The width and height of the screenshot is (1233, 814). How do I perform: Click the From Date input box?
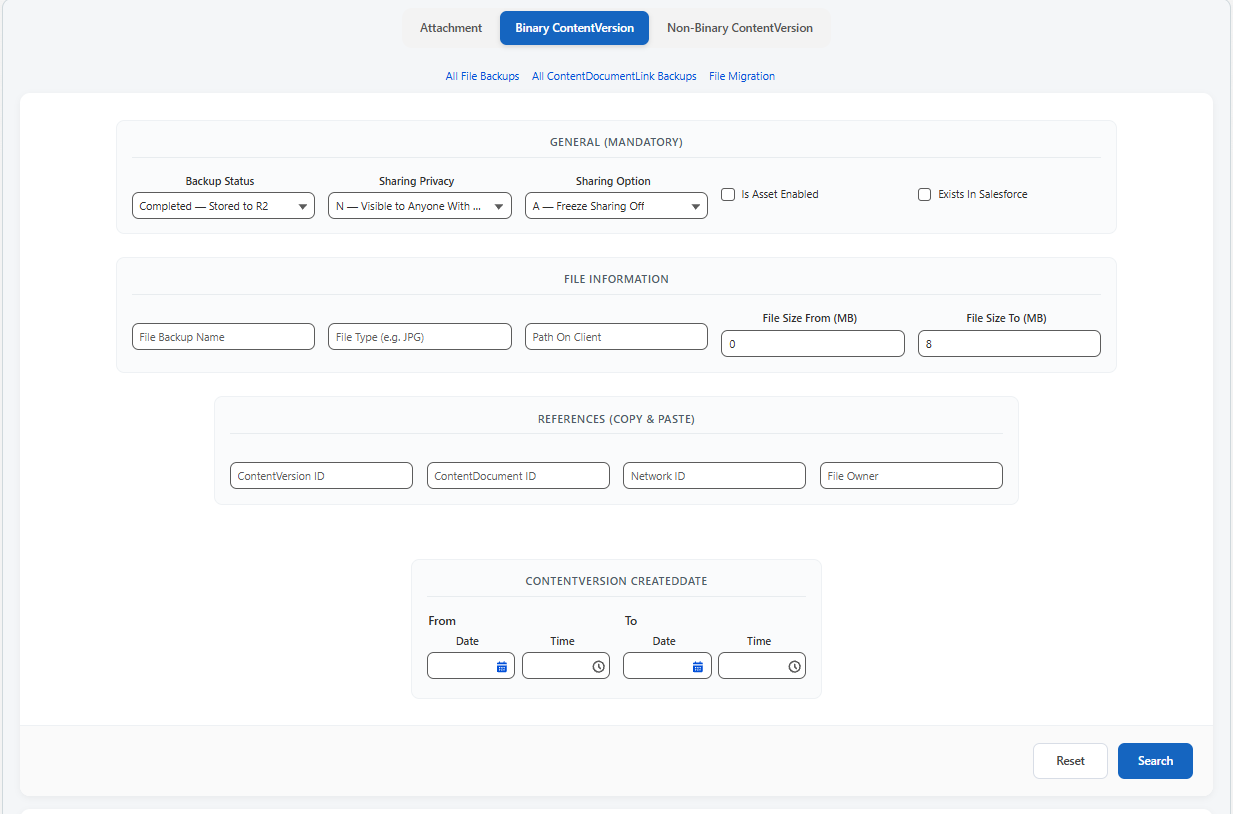[x=470, y=666]
